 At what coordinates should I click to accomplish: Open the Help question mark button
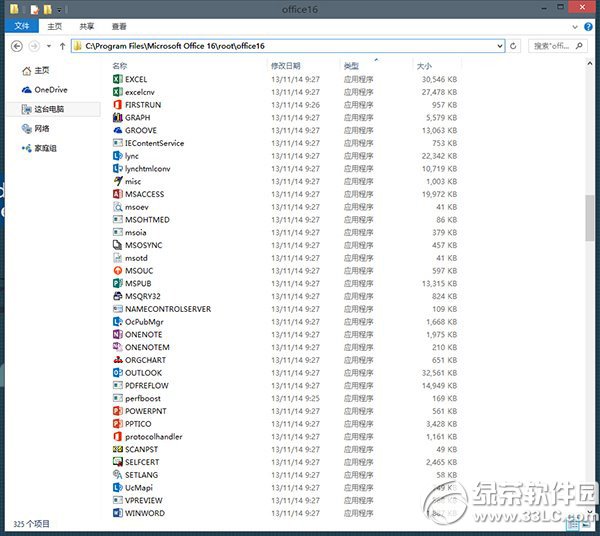(588, 26)
